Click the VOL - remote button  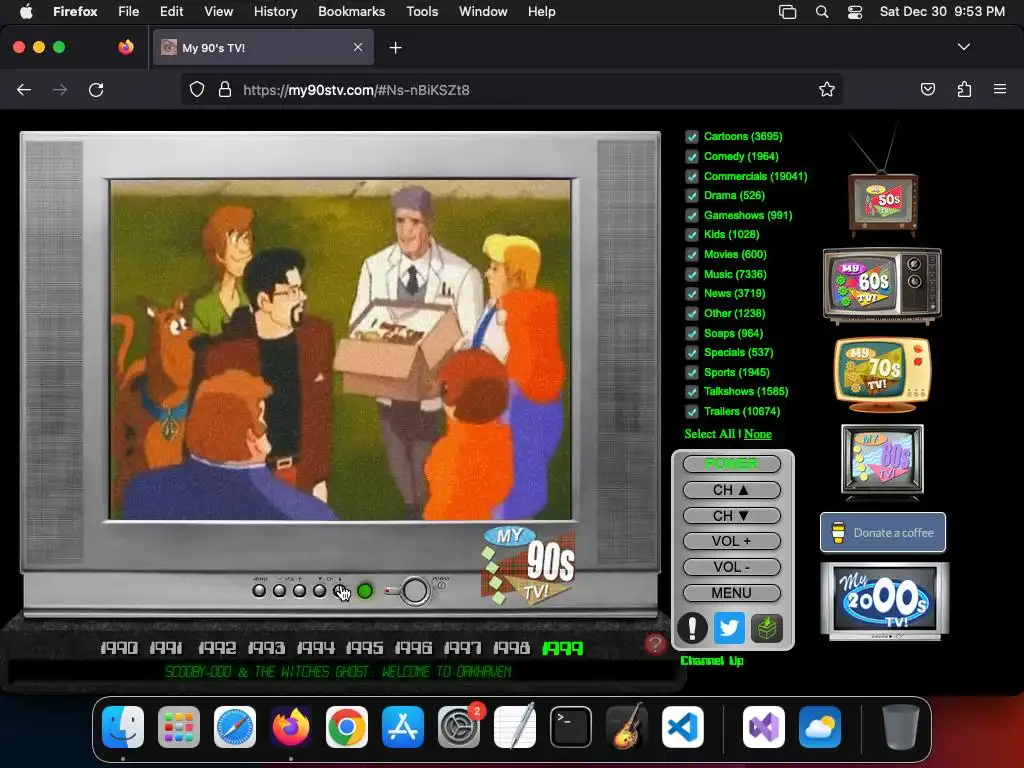tap(731, 567)
